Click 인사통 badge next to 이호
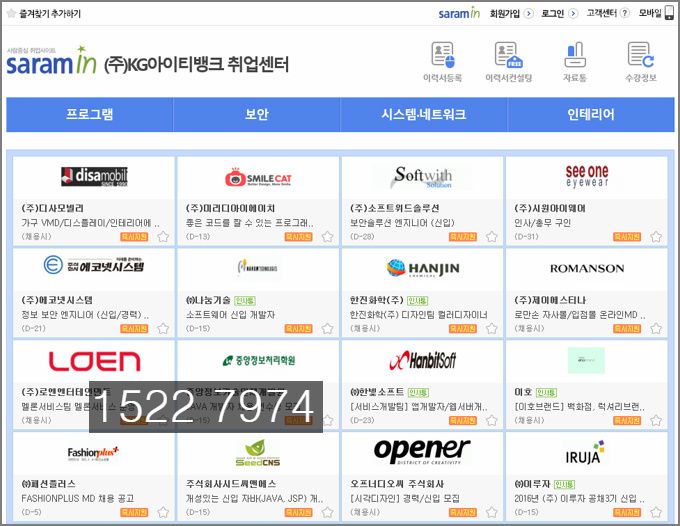The image size is (680, 526). coord(546,392)
